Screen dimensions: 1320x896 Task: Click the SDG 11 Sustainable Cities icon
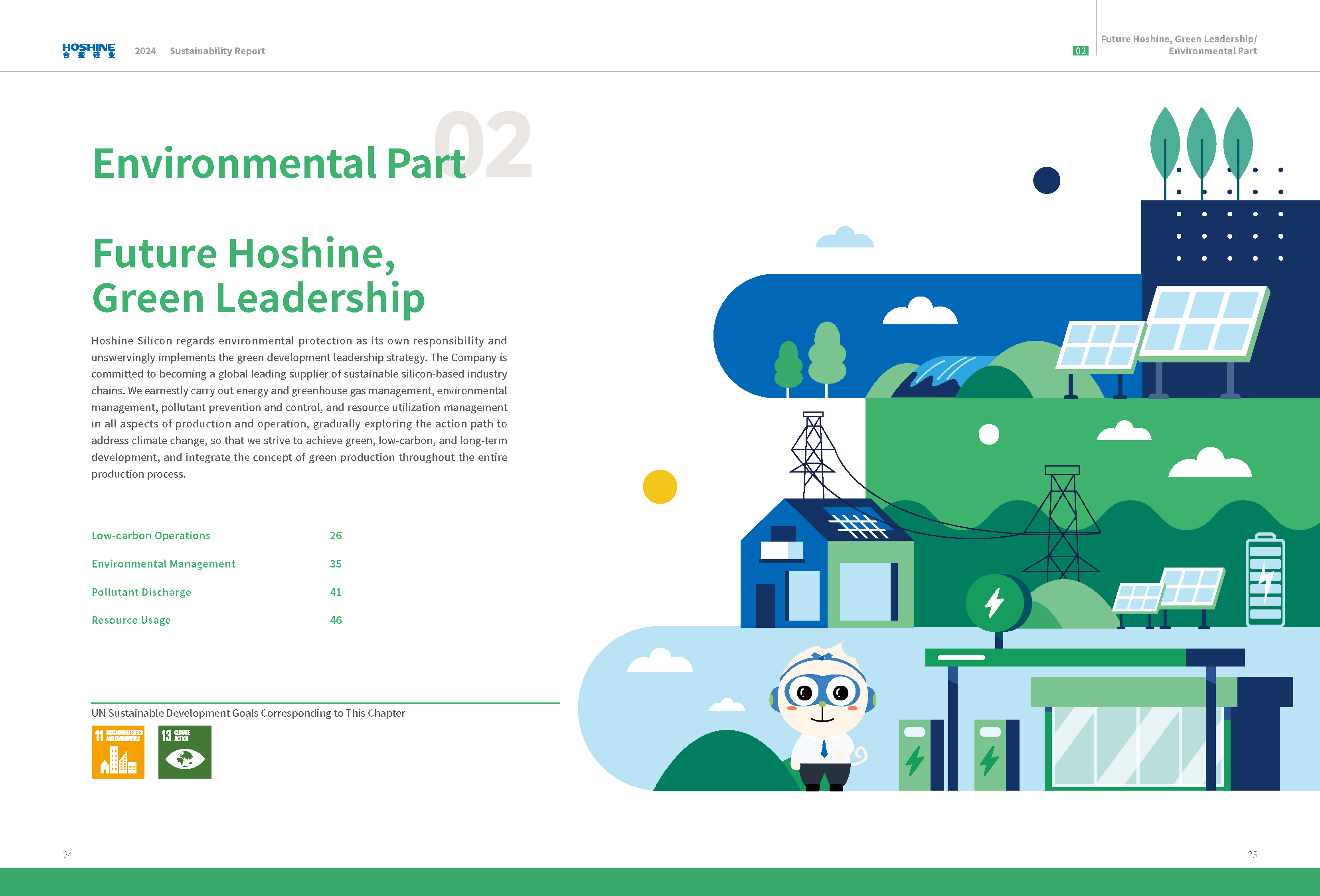coord(118,752)
